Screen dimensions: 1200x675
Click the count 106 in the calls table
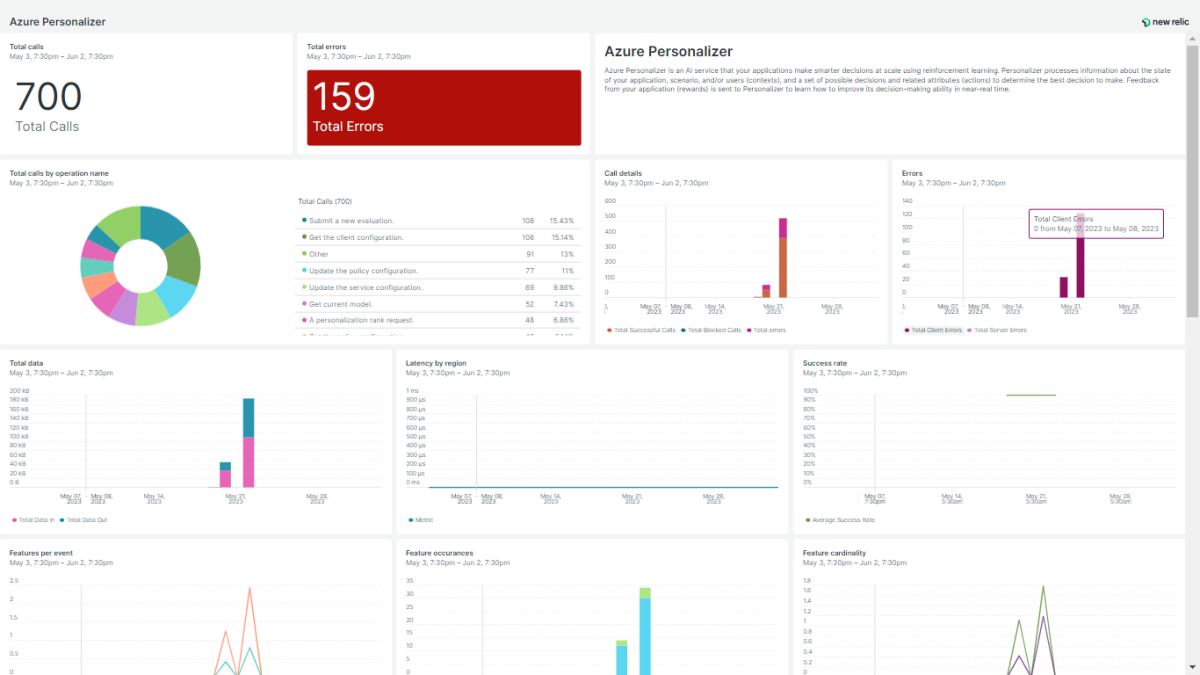point(528,237)
